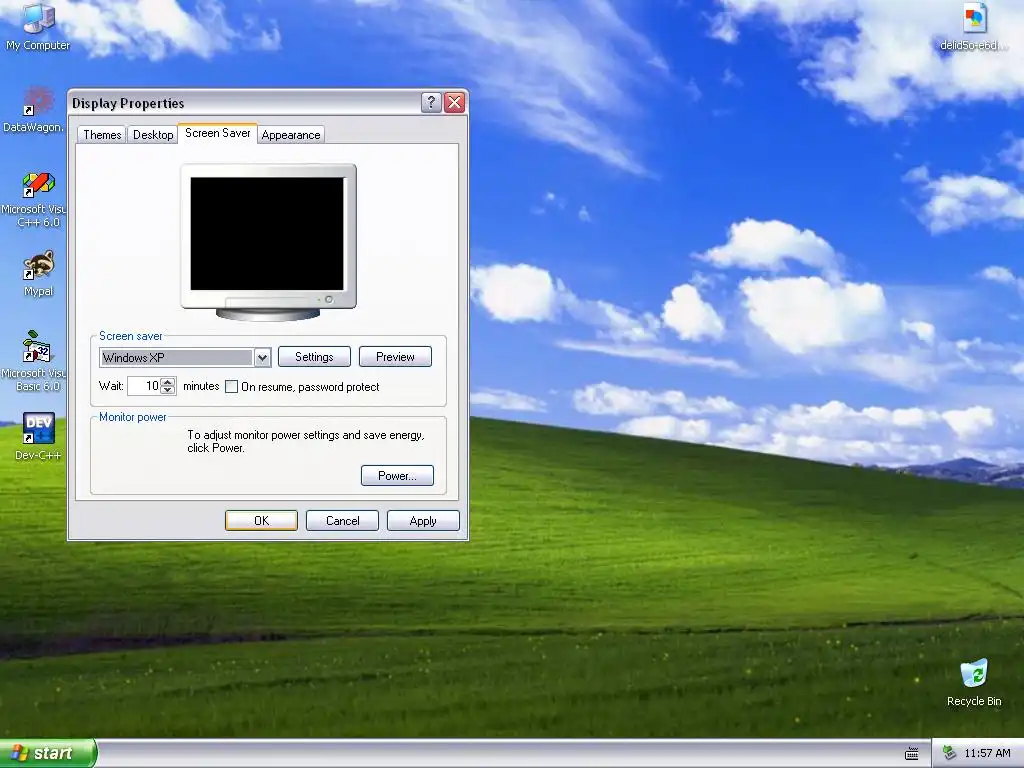This screenshot has height=768, width=1024.
Task: Select the Recycle Bin icon
Action: point(974,682)
